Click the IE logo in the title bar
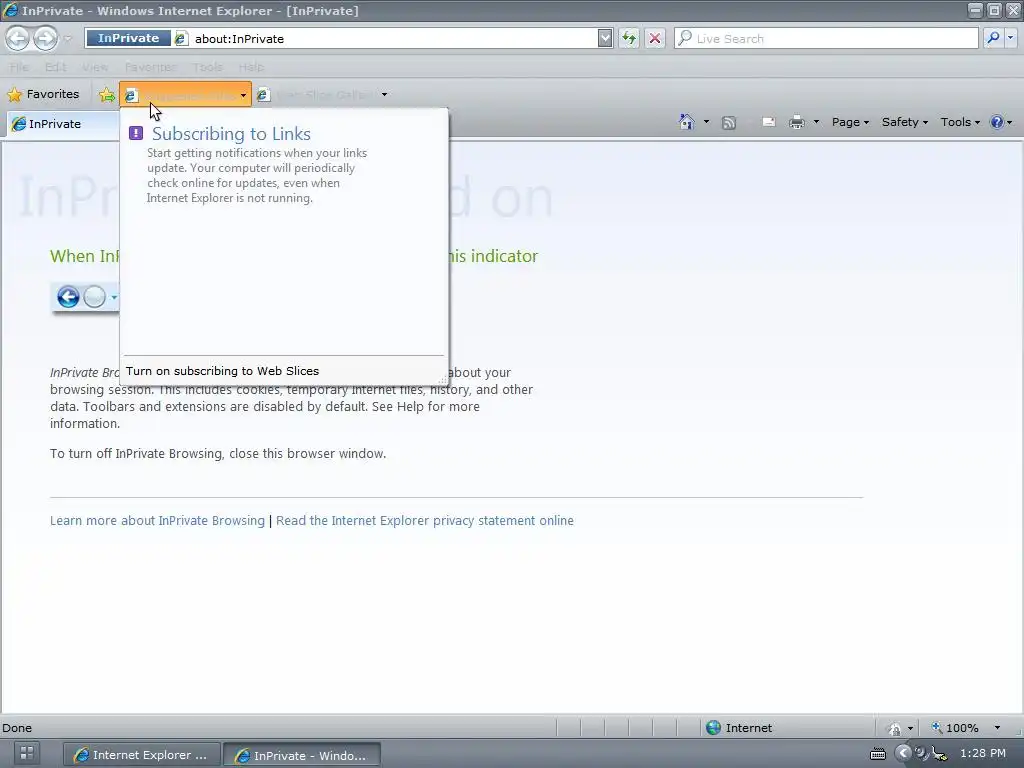The height and width of the screenshot is (768, 1024). coord(10,10)
